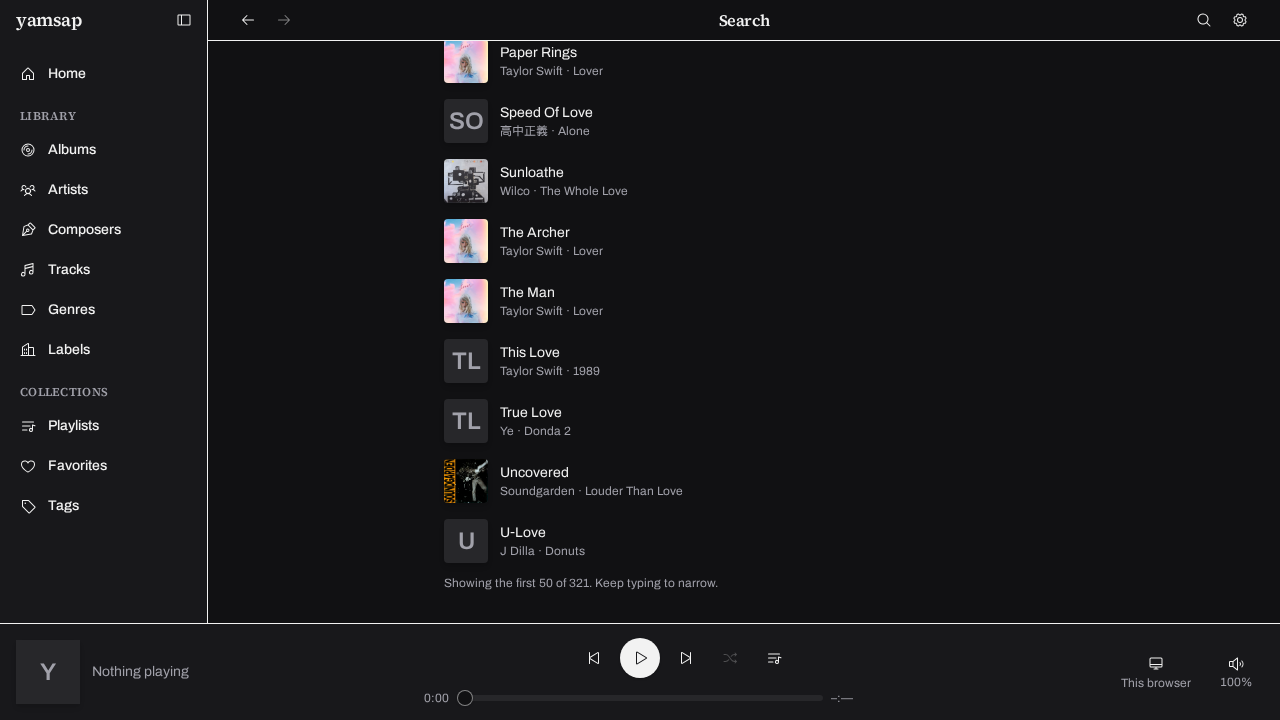Image resolution: width=1280 pixels, height=720 pixels.
Task: Click The Man album cover thumbnail
Action: point(466,301)
